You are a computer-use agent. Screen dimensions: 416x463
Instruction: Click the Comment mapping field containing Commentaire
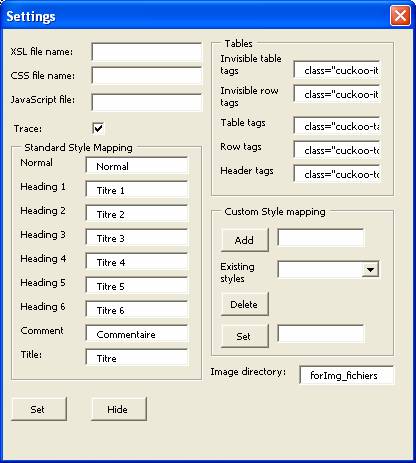point(137,334)
